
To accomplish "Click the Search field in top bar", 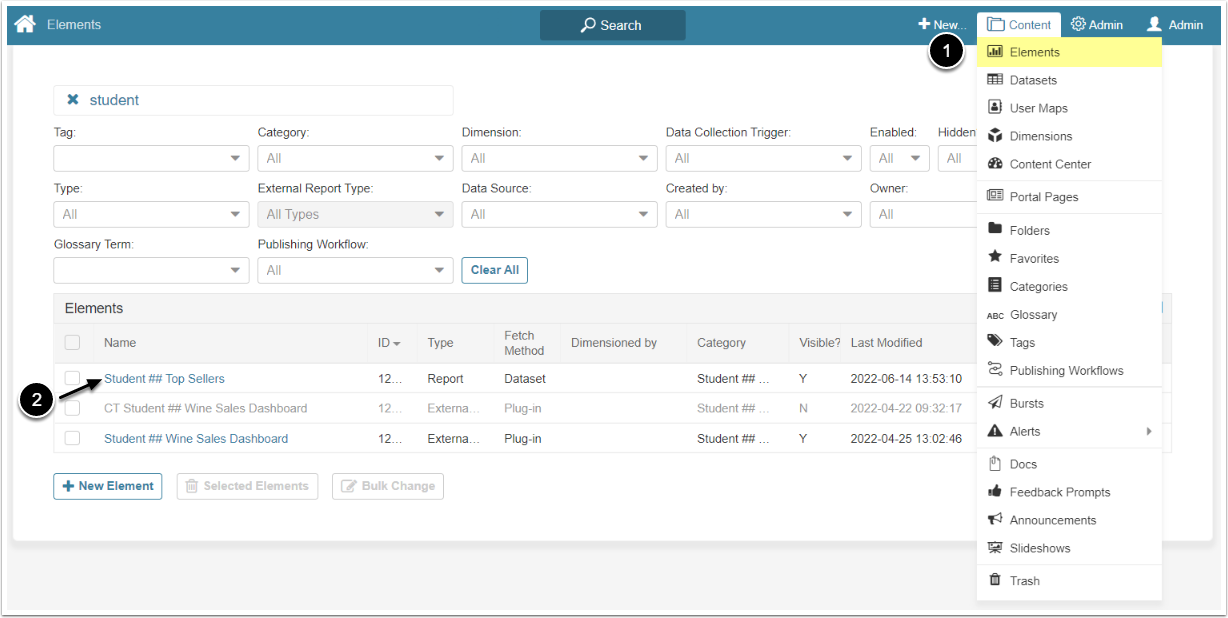I will click(612, 25).
